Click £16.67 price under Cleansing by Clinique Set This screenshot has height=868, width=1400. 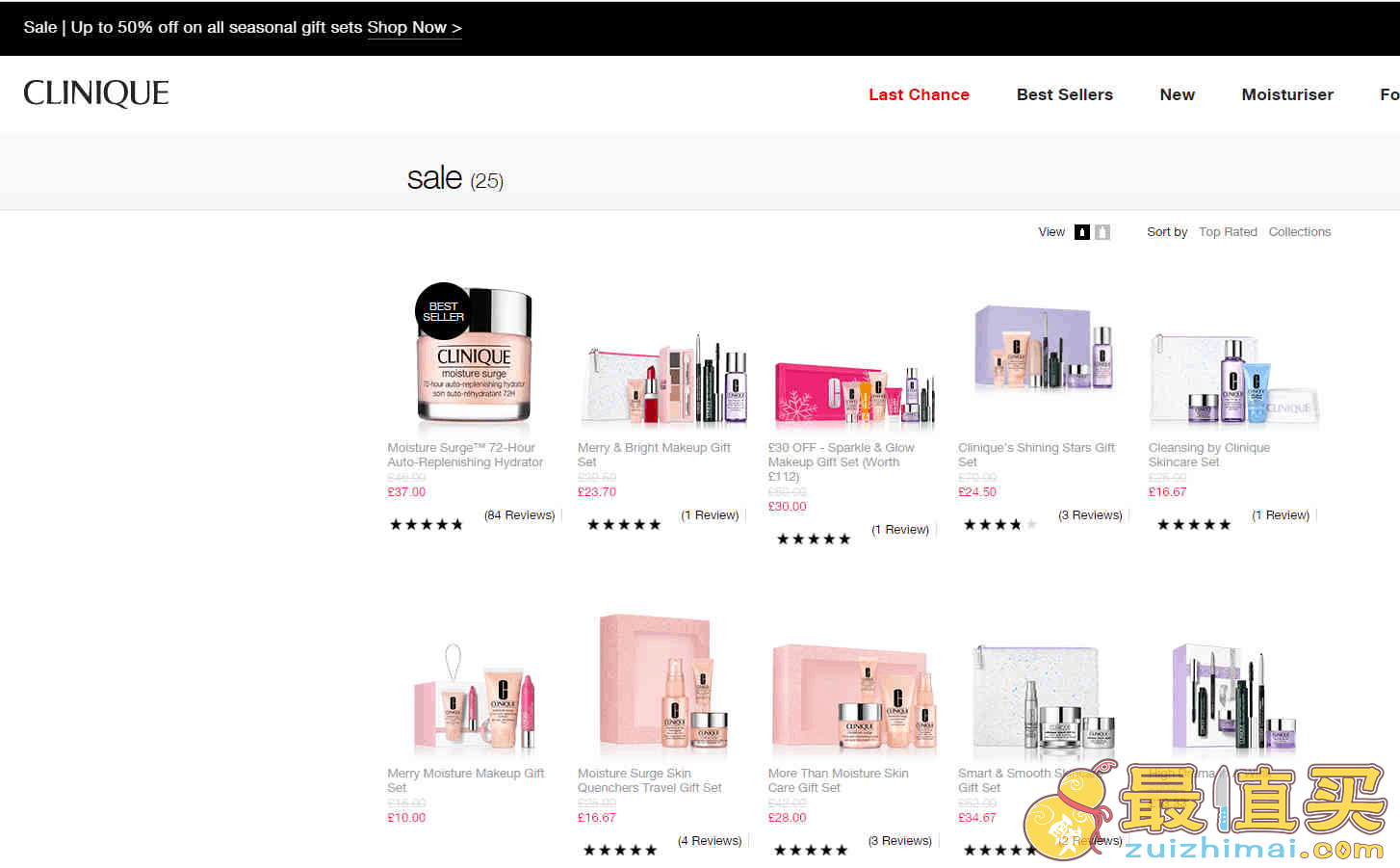click(1168, 492)
